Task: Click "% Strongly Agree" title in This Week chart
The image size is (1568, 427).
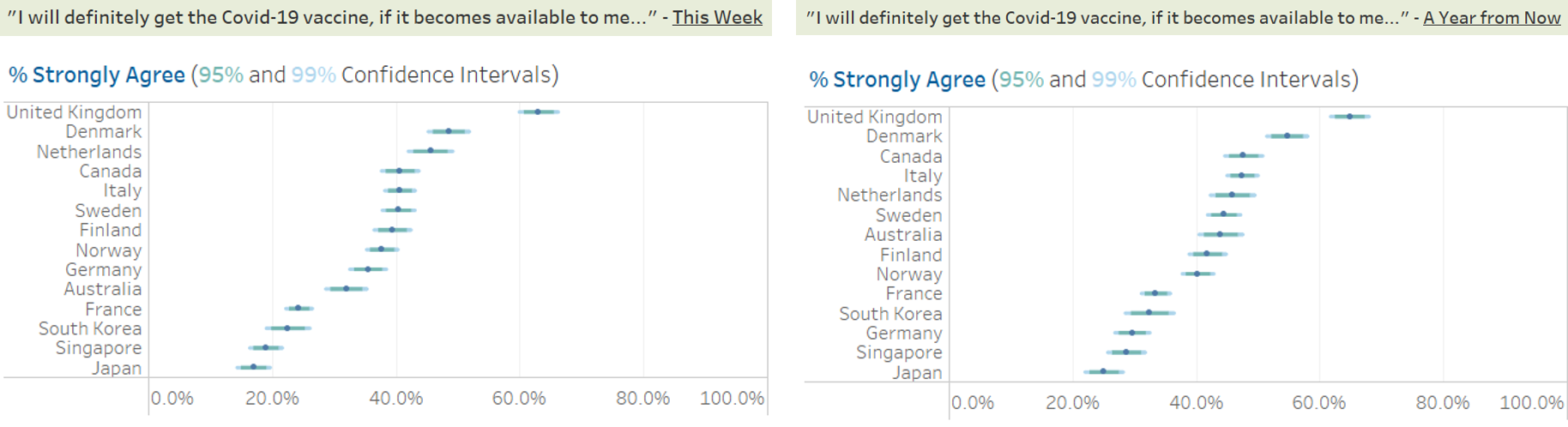Action: coord(97,75)
